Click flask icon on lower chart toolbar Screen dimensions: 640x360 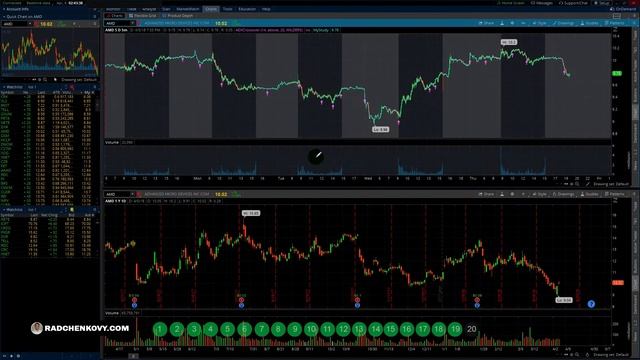502,194
